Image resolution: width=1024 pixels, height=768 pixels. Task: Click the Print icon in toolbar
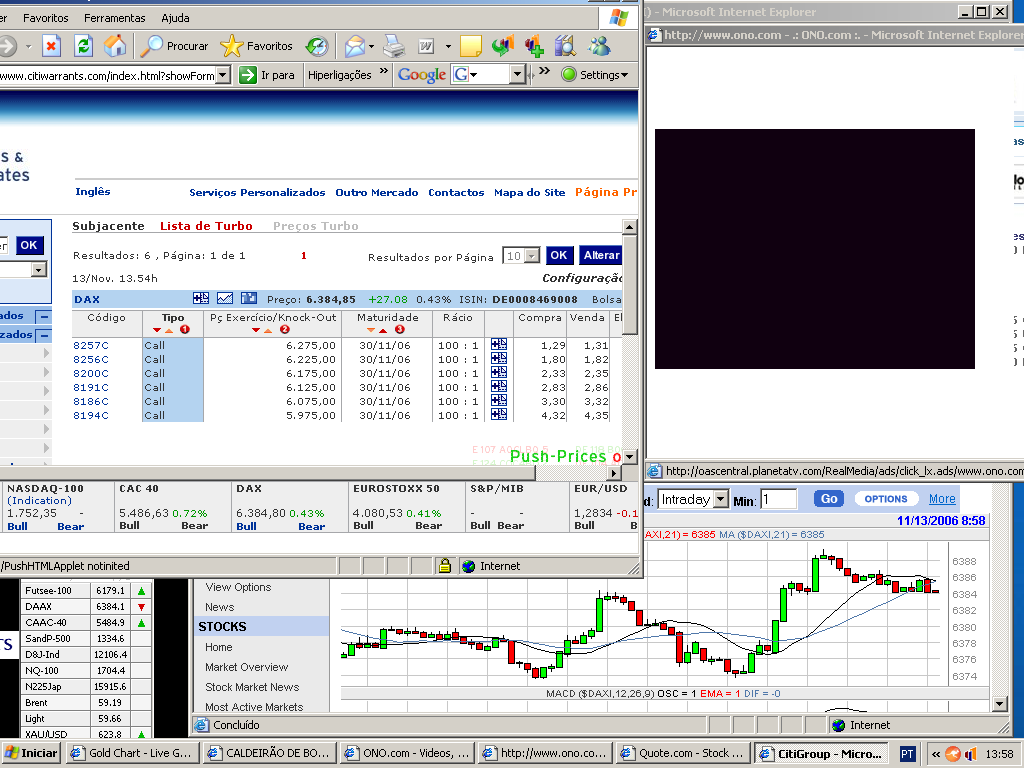coord(393,46)
